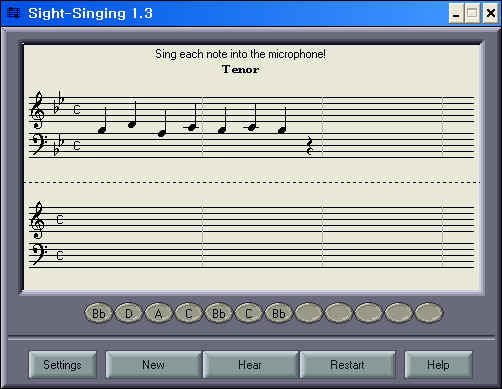Click the app icon in the title bar

coord(14,13)
